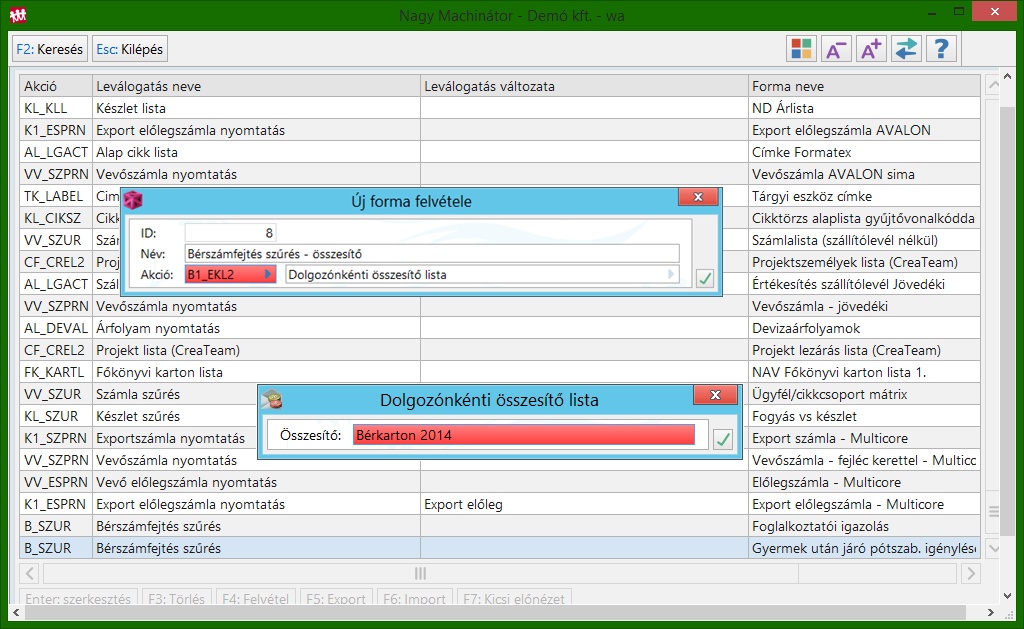Image resolution: width=1024 pixels, height=629 pixels.
Task: Select the Főkönyvi karton lista cell
Action: click(x=256, y=372)
